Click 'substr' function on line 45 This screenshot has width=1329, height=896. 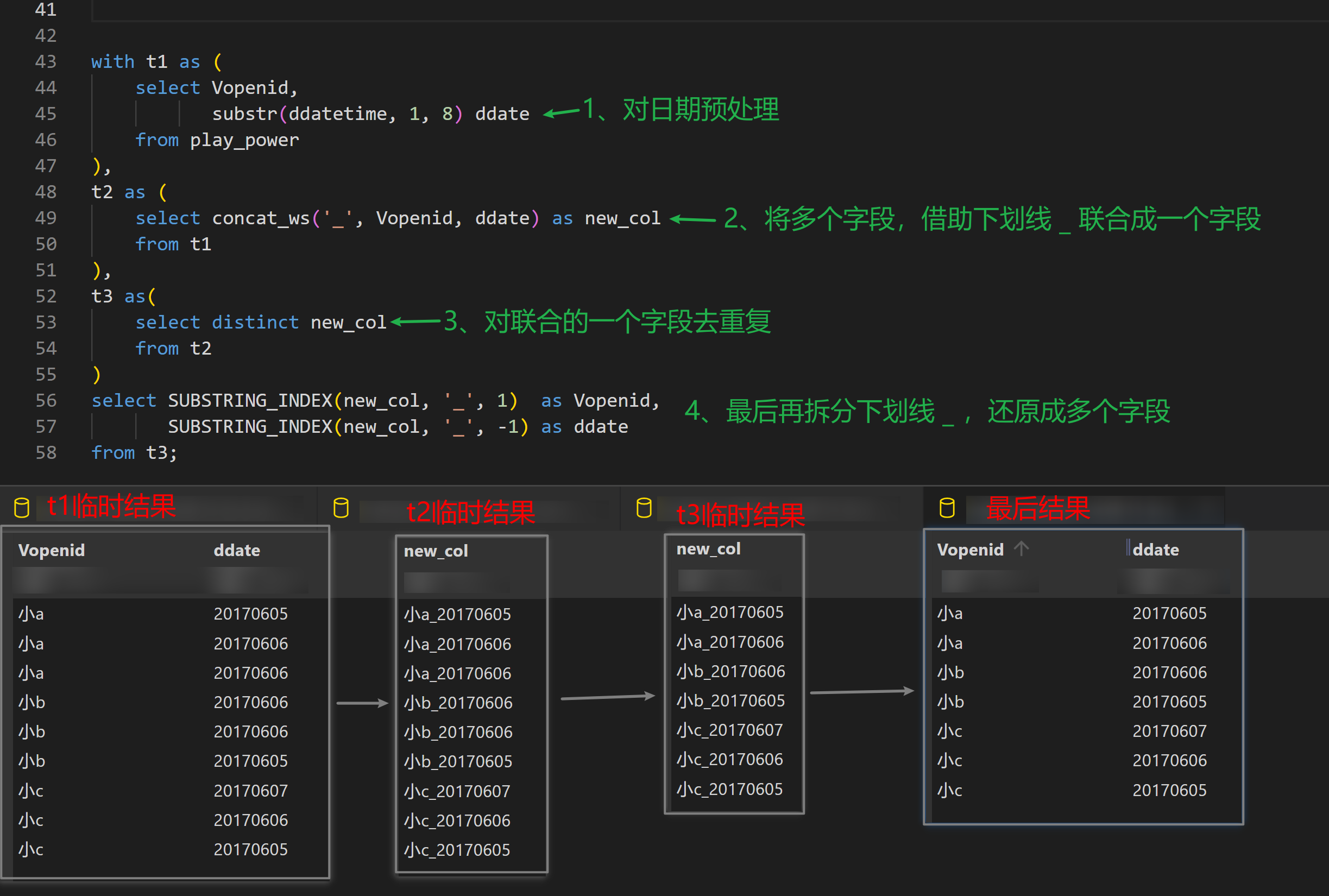click(245, 113)
